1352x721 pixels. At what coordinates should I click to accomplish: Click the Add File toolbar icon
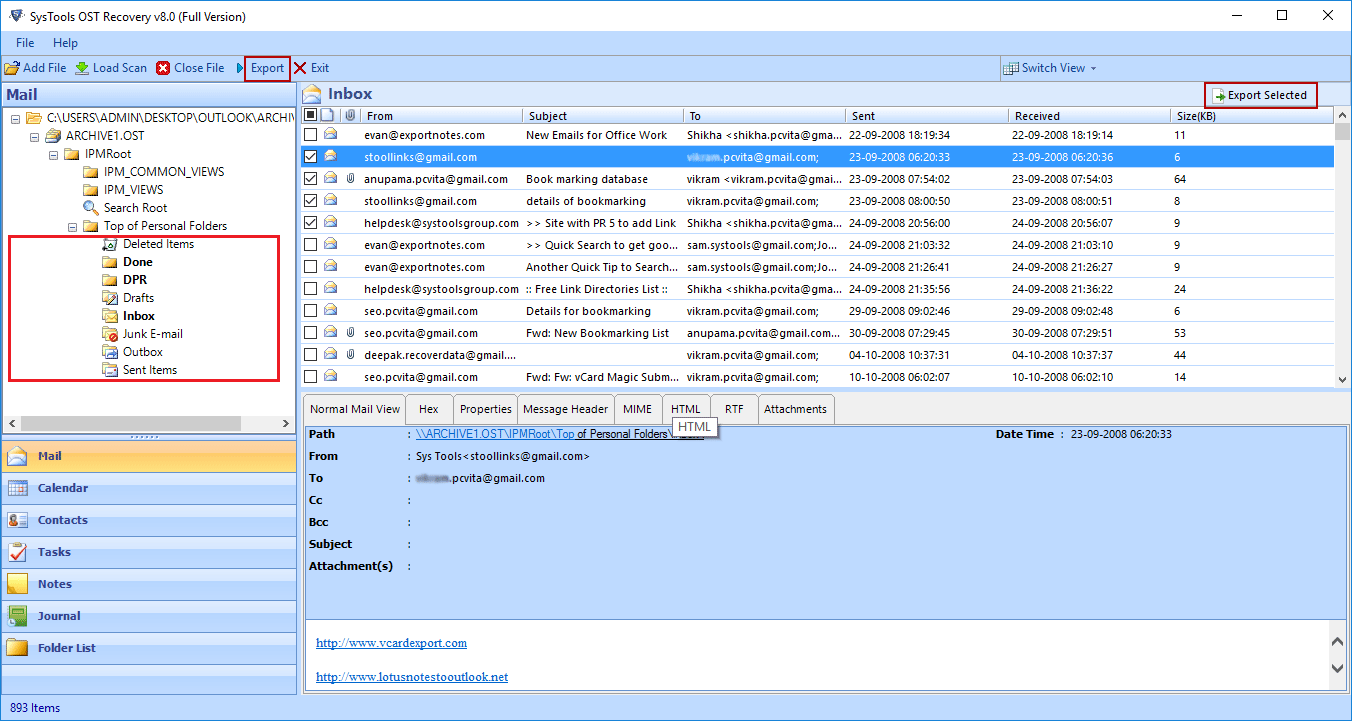click(35, 68)
